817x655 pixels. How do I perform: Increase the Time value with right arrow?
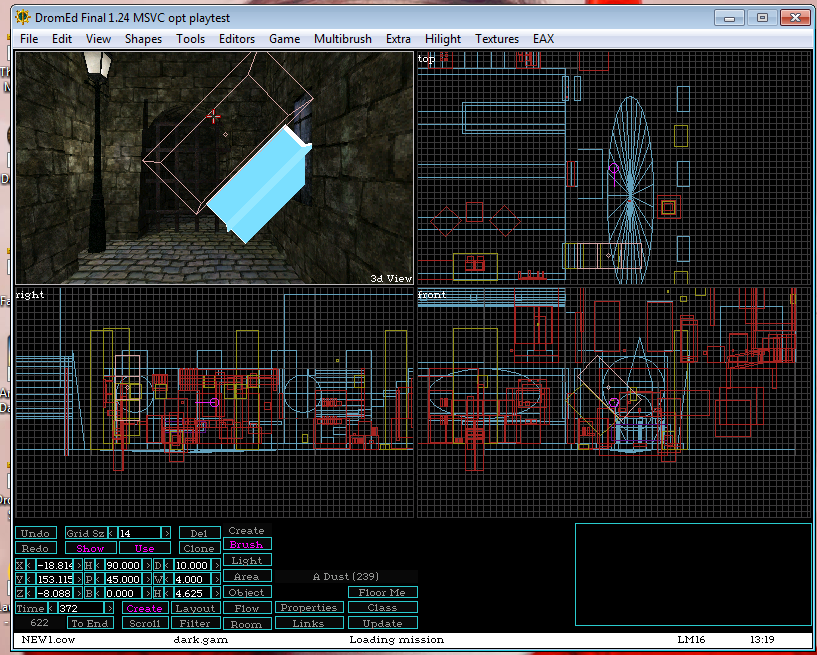(109, 608)
